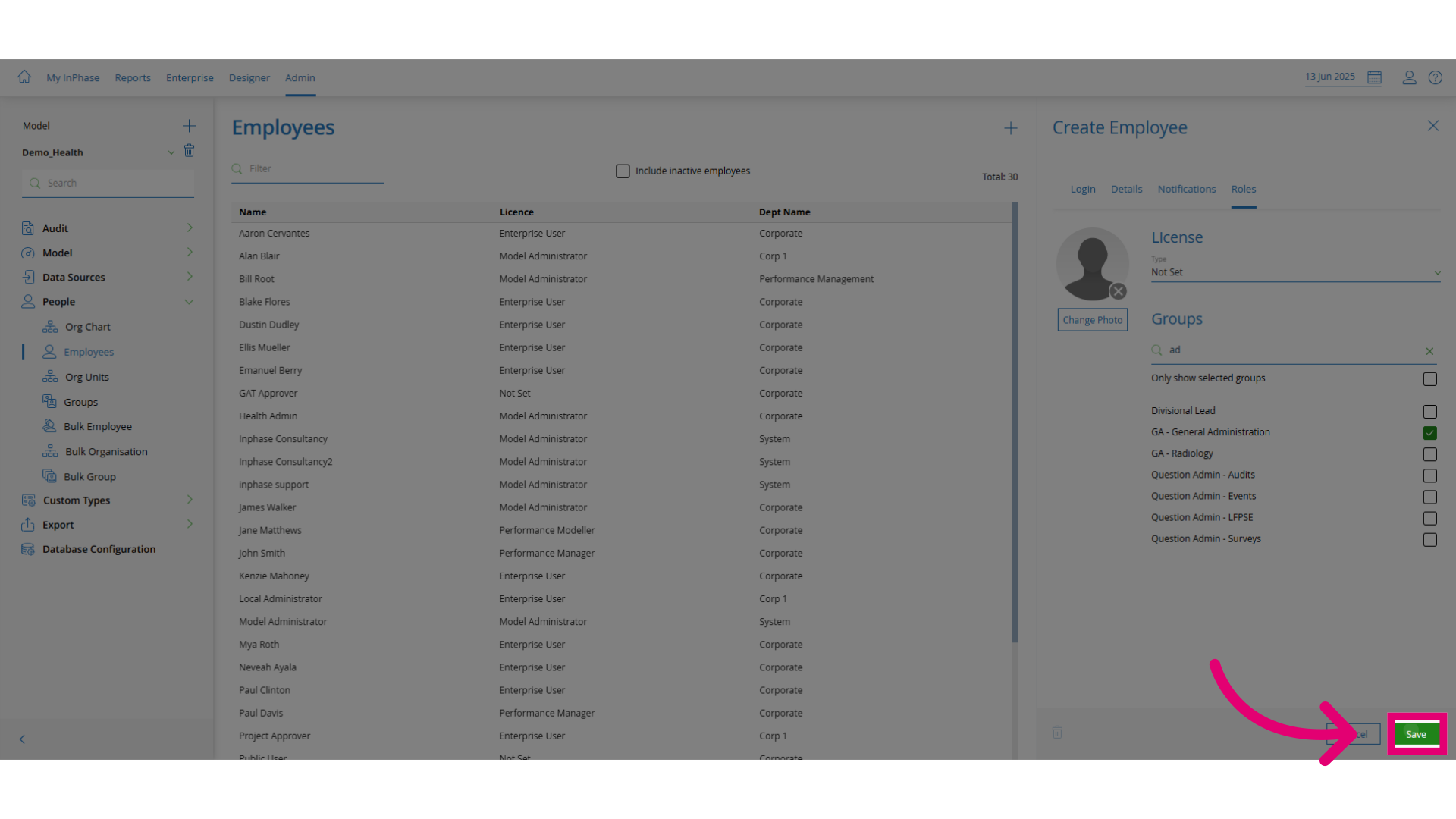Screen dimensions: 1456x819
Task: Click the Audit section icon
Action: coord(28,228)
